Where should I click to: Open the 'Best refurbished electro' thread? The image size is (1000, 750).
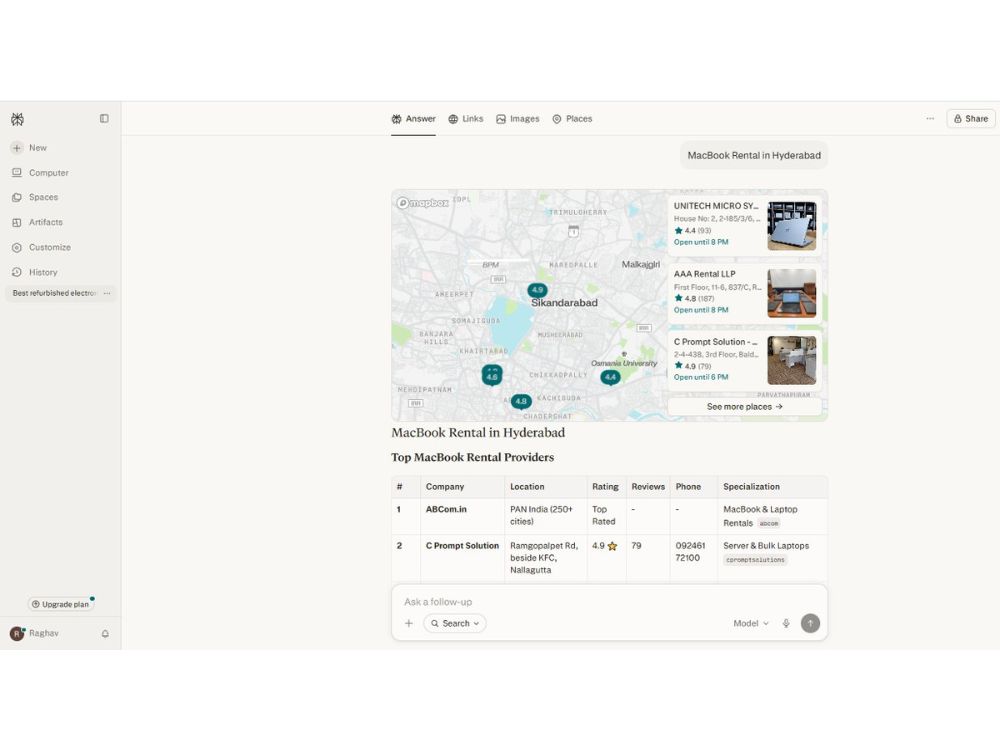coord(54,293)
